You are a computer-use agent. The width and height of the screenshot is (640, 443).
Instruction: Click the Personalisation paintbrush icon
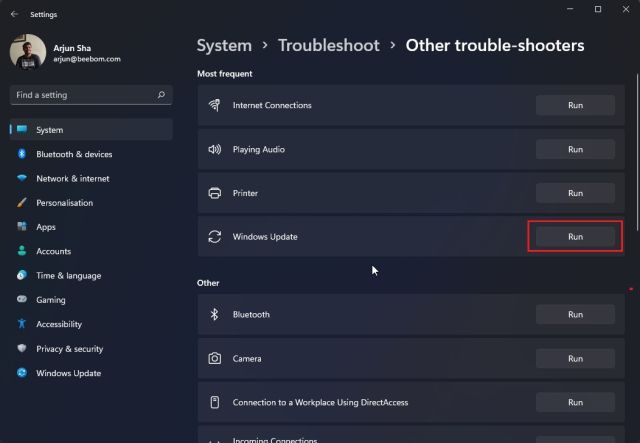click(x=22, y=203)
